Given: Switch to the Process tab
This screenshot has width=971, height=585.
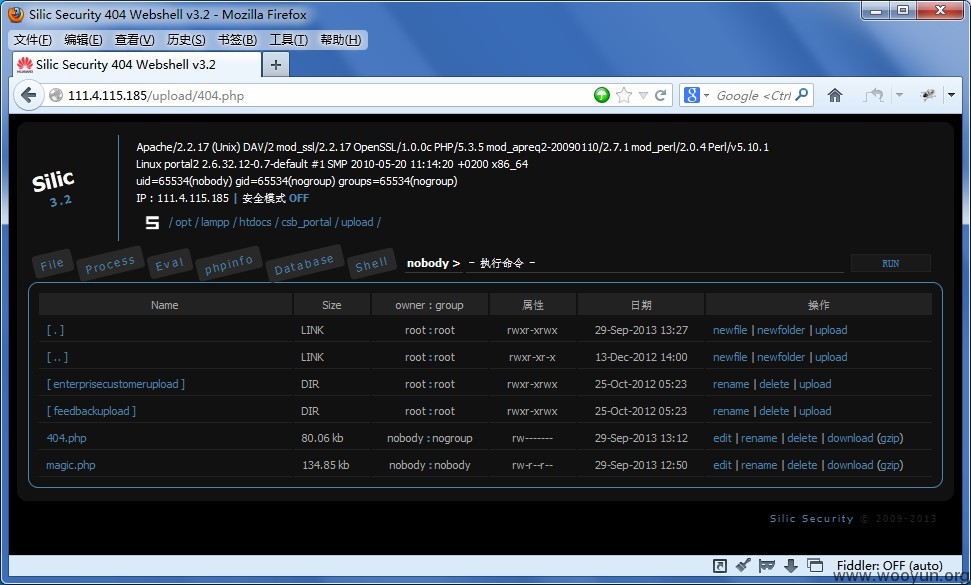Looking at the screenshot, I should (110, 264).
